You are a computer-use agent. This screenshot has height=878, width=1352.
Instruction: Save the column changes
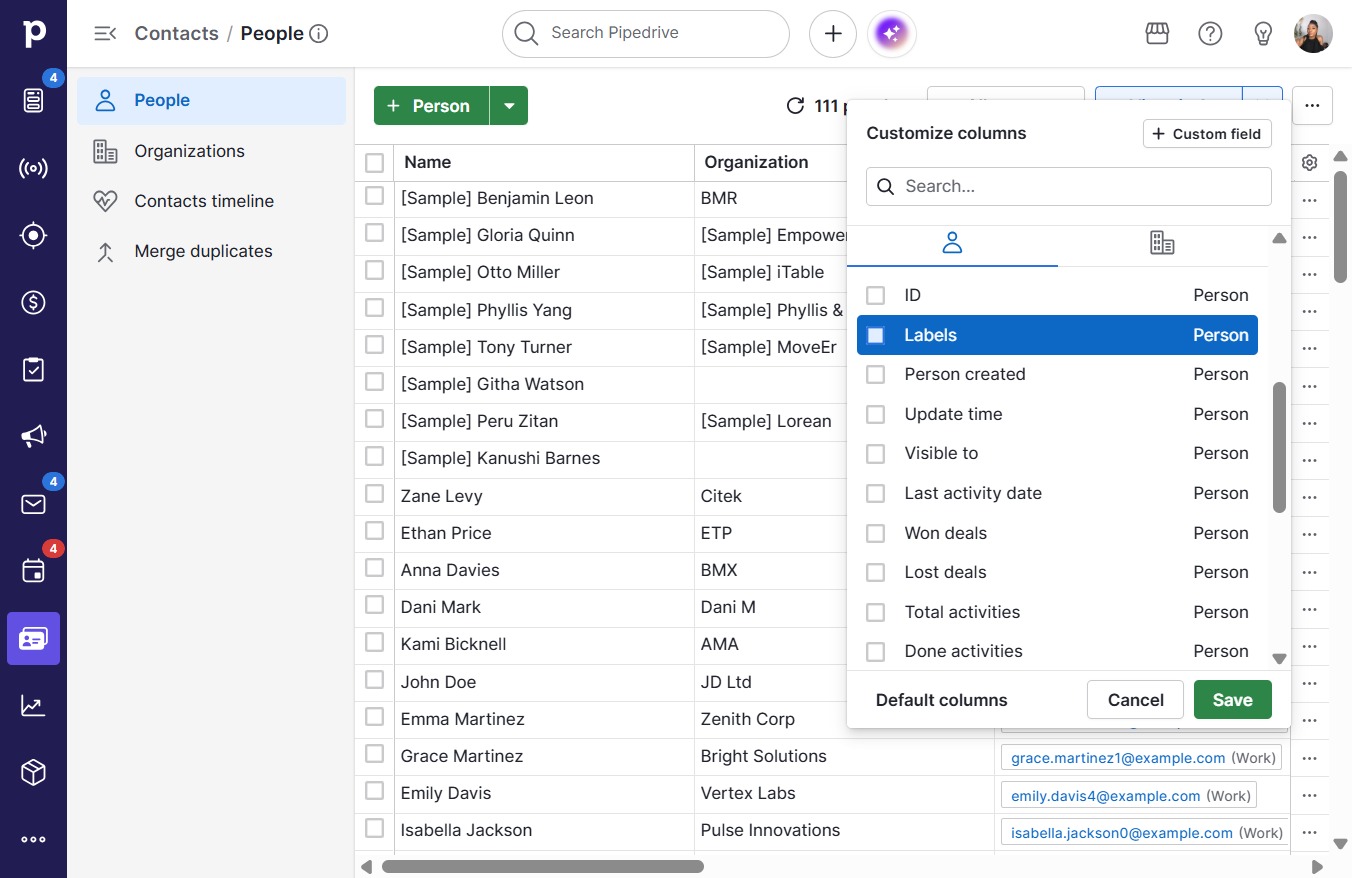(x=1232, y=700)
